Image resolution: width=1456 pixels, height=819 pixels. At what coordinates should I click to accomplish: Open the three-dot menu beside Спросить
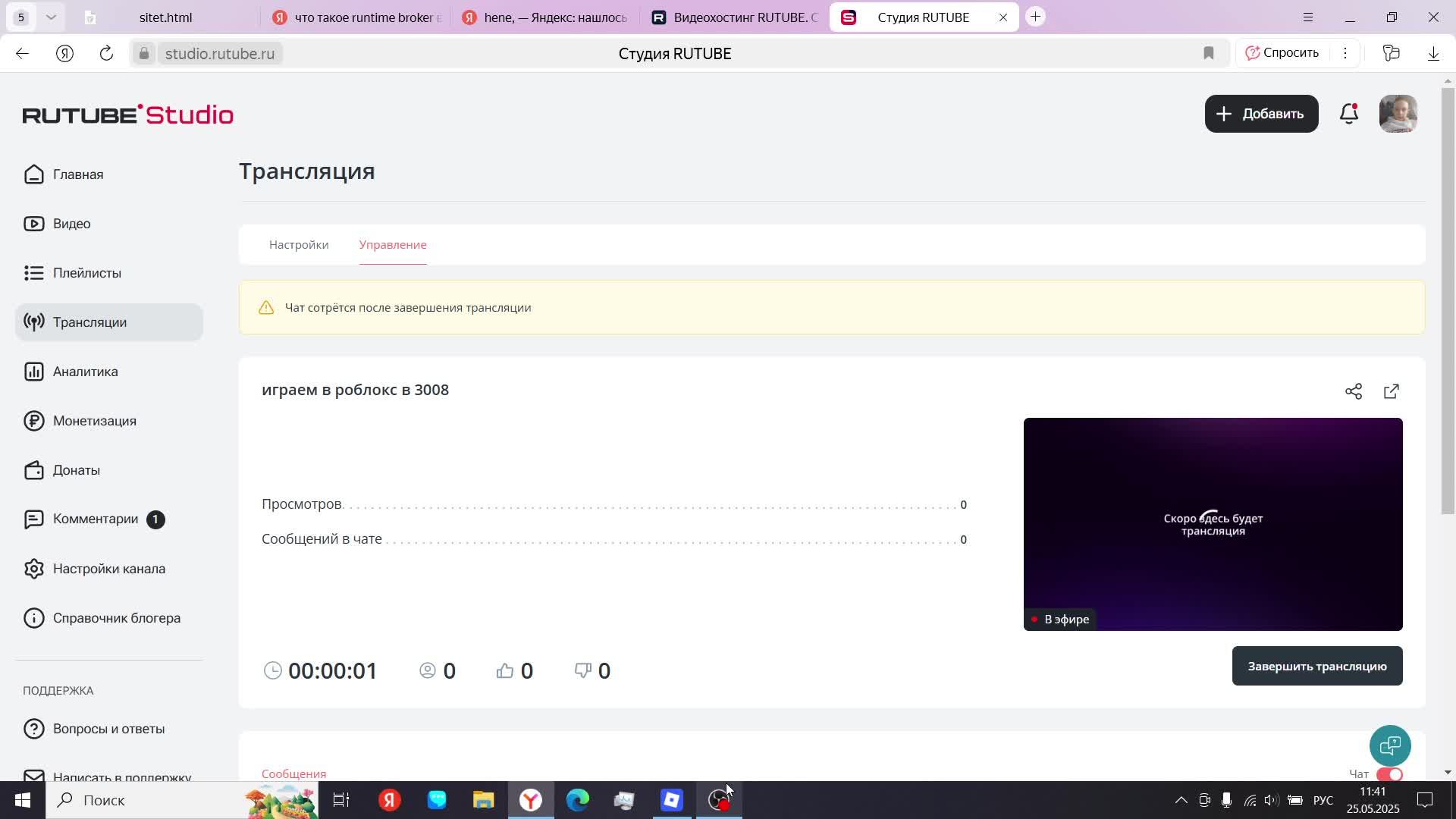[1345, 53]
